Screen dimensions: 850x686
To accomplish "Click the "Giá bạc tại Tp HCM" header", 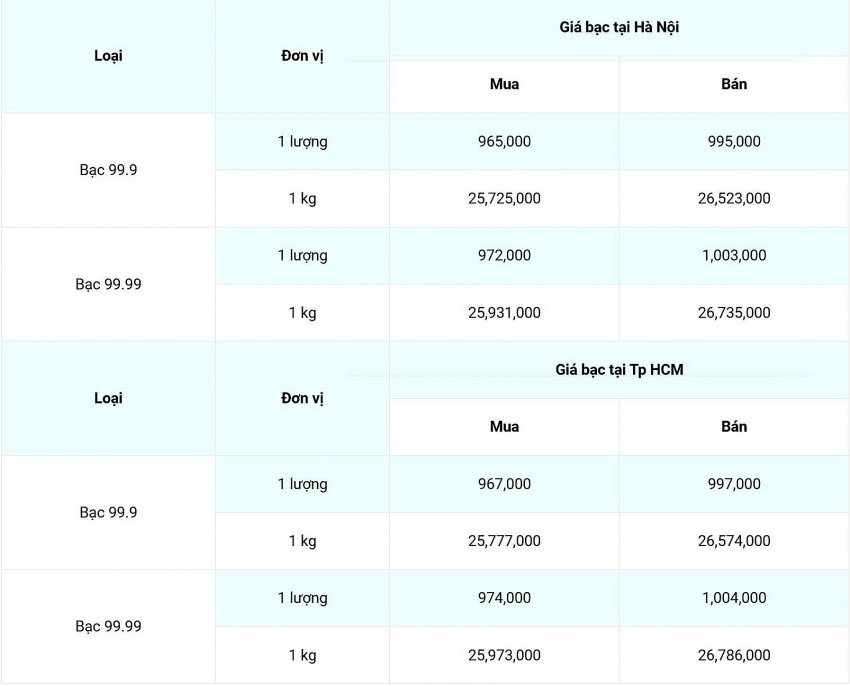I will 619,370.
